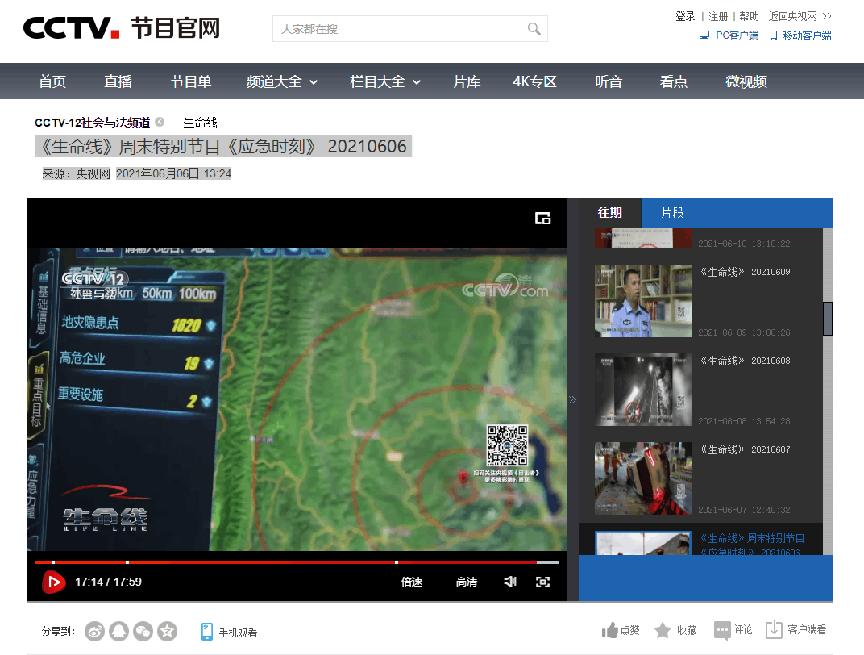Switch to the 往期 tab
The width and height of the screenshot is (864, 655).
tap(609, 213)
